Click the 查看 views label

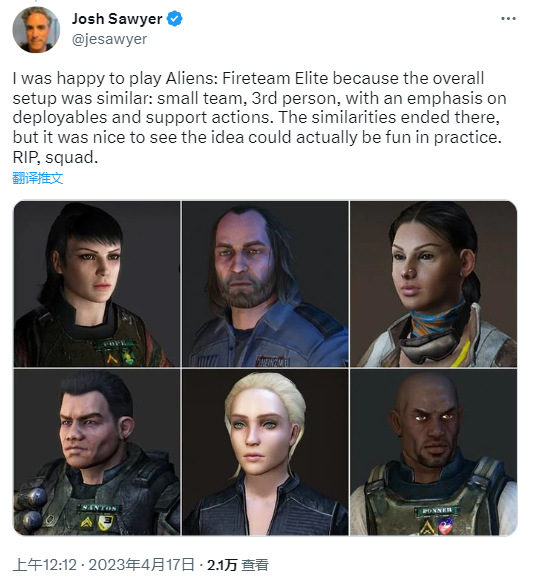click(x=255, y=565)
